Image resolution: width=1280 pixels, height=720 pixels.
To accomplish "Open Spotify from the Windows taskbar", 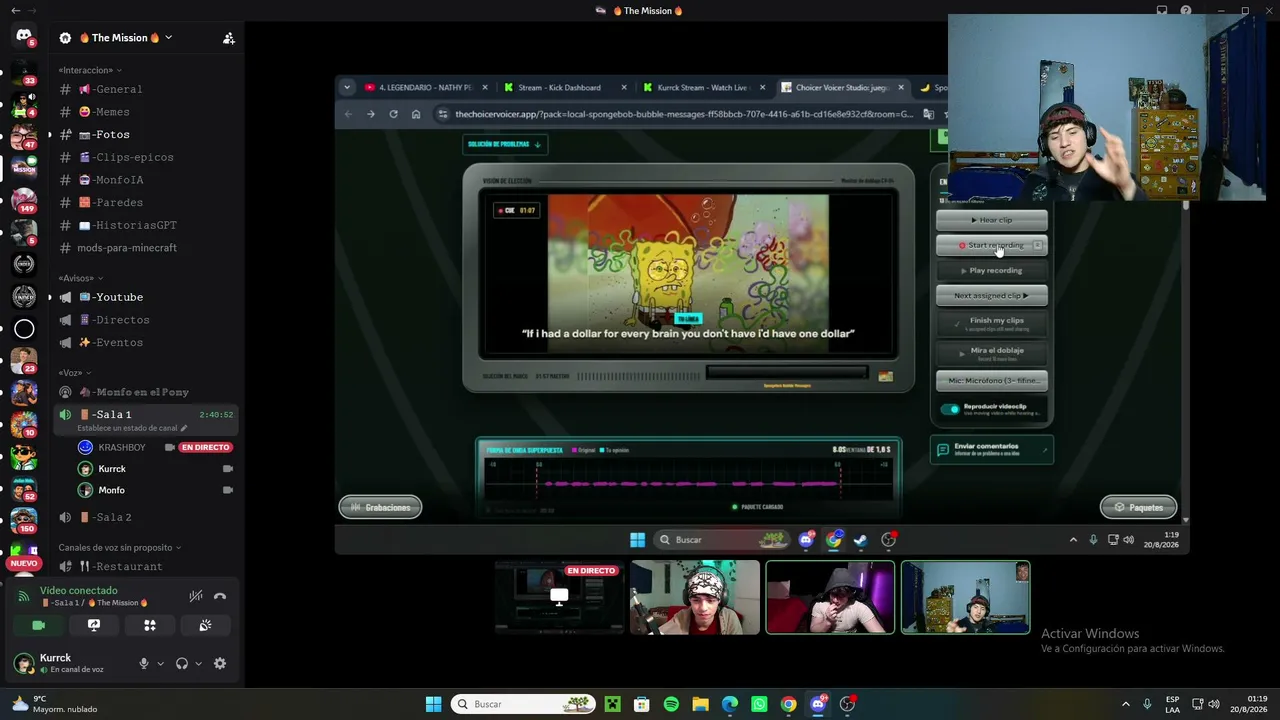I will click(x=671, y=704).
